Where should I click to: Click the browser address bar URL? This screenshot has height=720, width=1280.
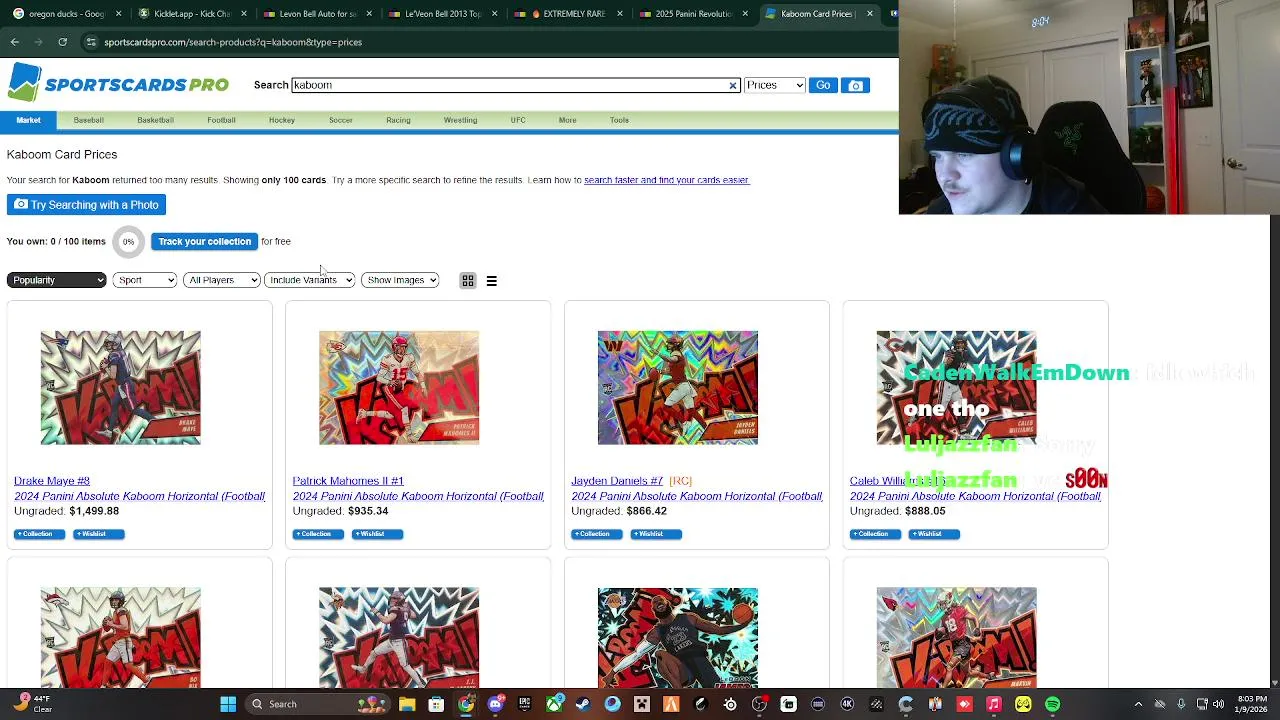coord(233,42)
